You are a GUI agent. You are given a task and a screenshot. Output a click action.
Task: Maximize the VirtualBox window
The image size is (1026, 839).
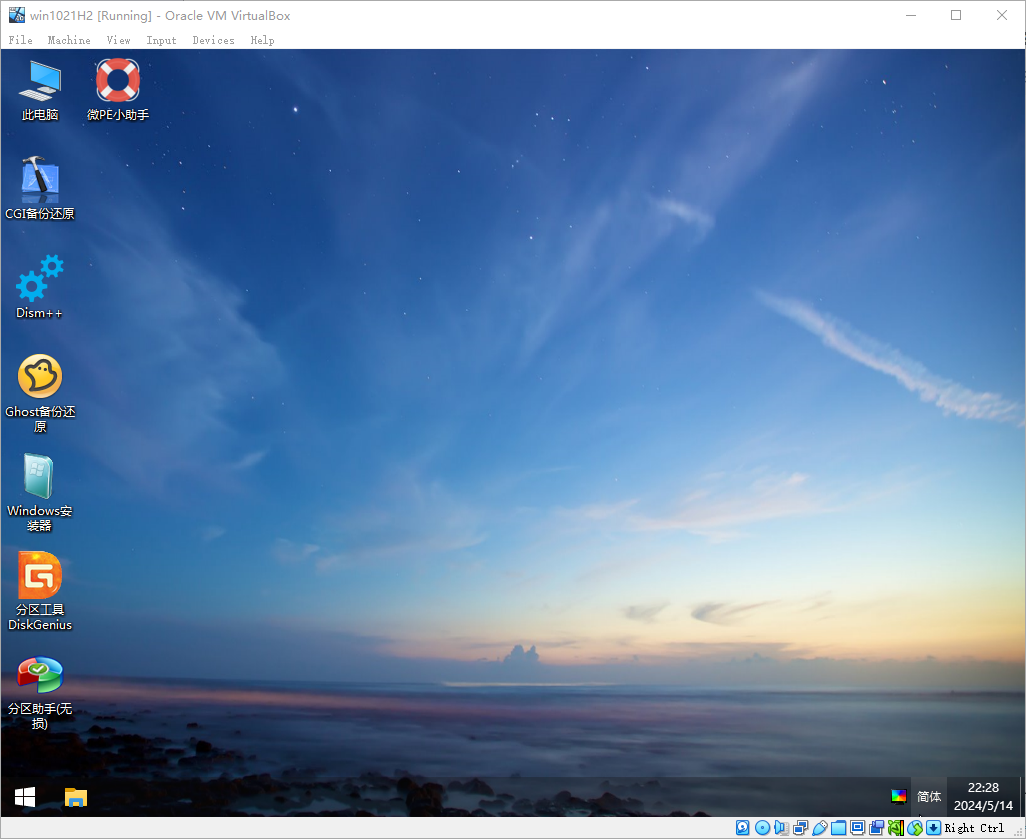pos(956,15)
